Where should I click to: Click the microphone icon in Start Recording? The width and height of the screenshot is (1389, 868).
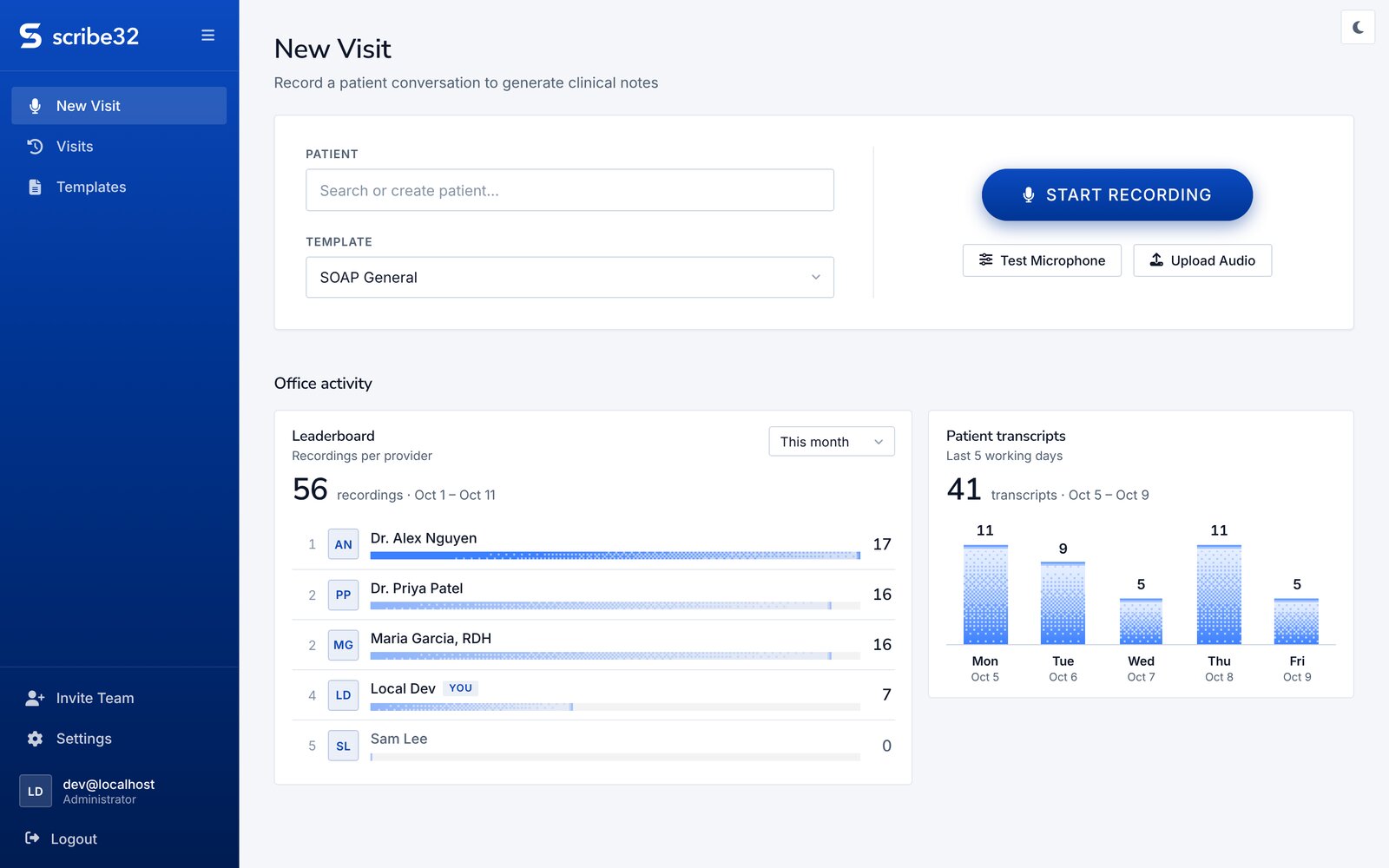pos(1028,195)
